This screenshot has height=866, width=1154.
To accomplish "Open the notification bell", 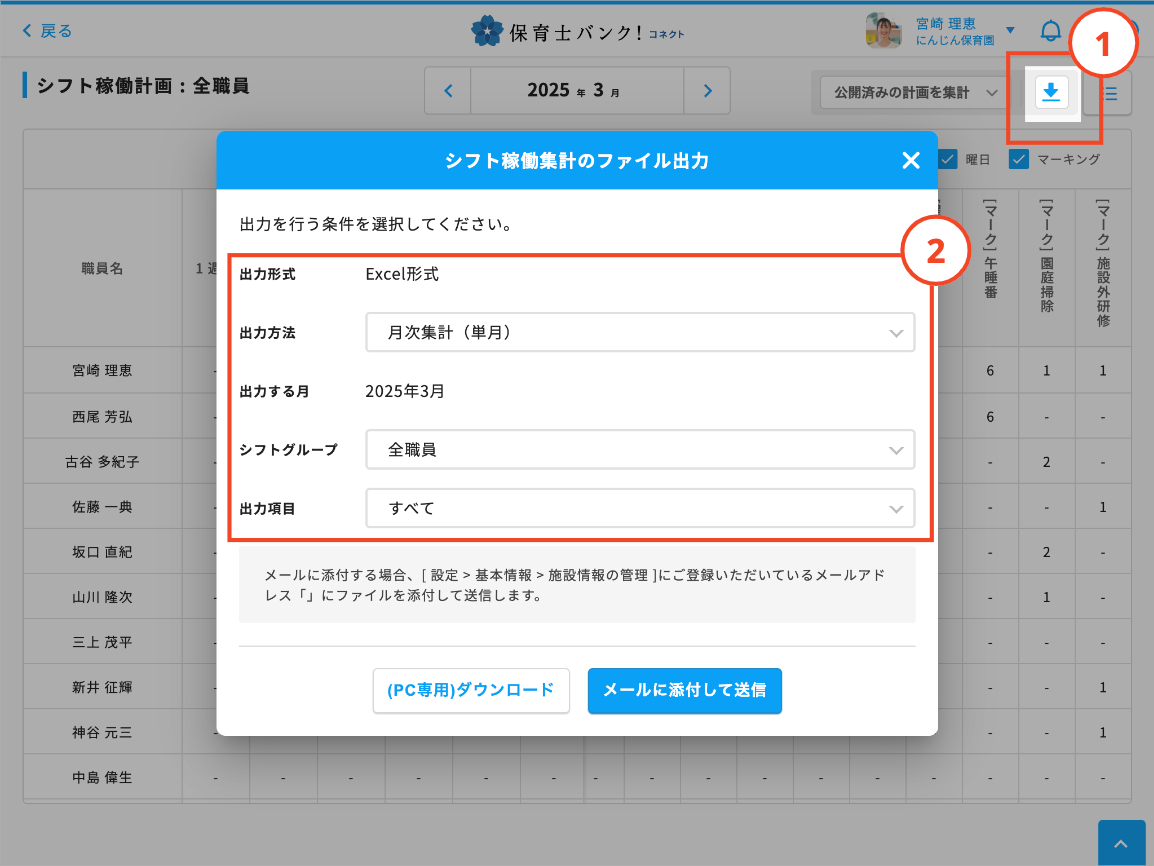I will click(x=1050, y=31).
